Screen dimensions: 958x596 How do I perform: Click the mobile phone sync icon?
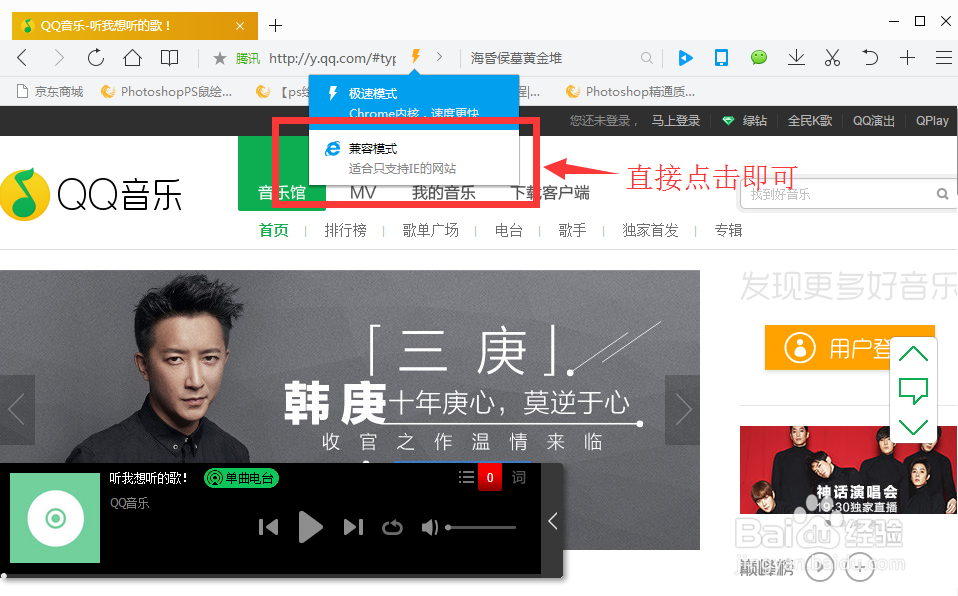[722, 58]
